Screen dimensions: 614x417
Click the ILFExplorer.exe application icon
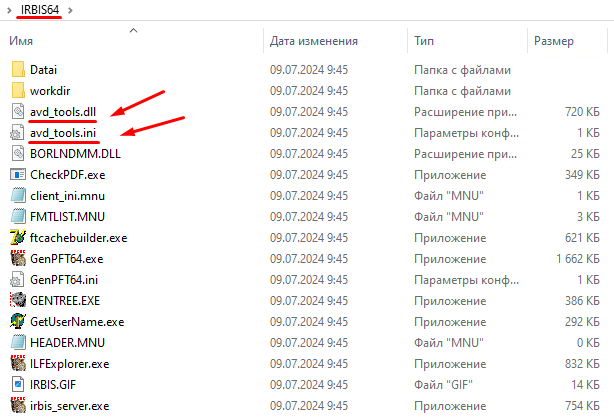[18, 363]
